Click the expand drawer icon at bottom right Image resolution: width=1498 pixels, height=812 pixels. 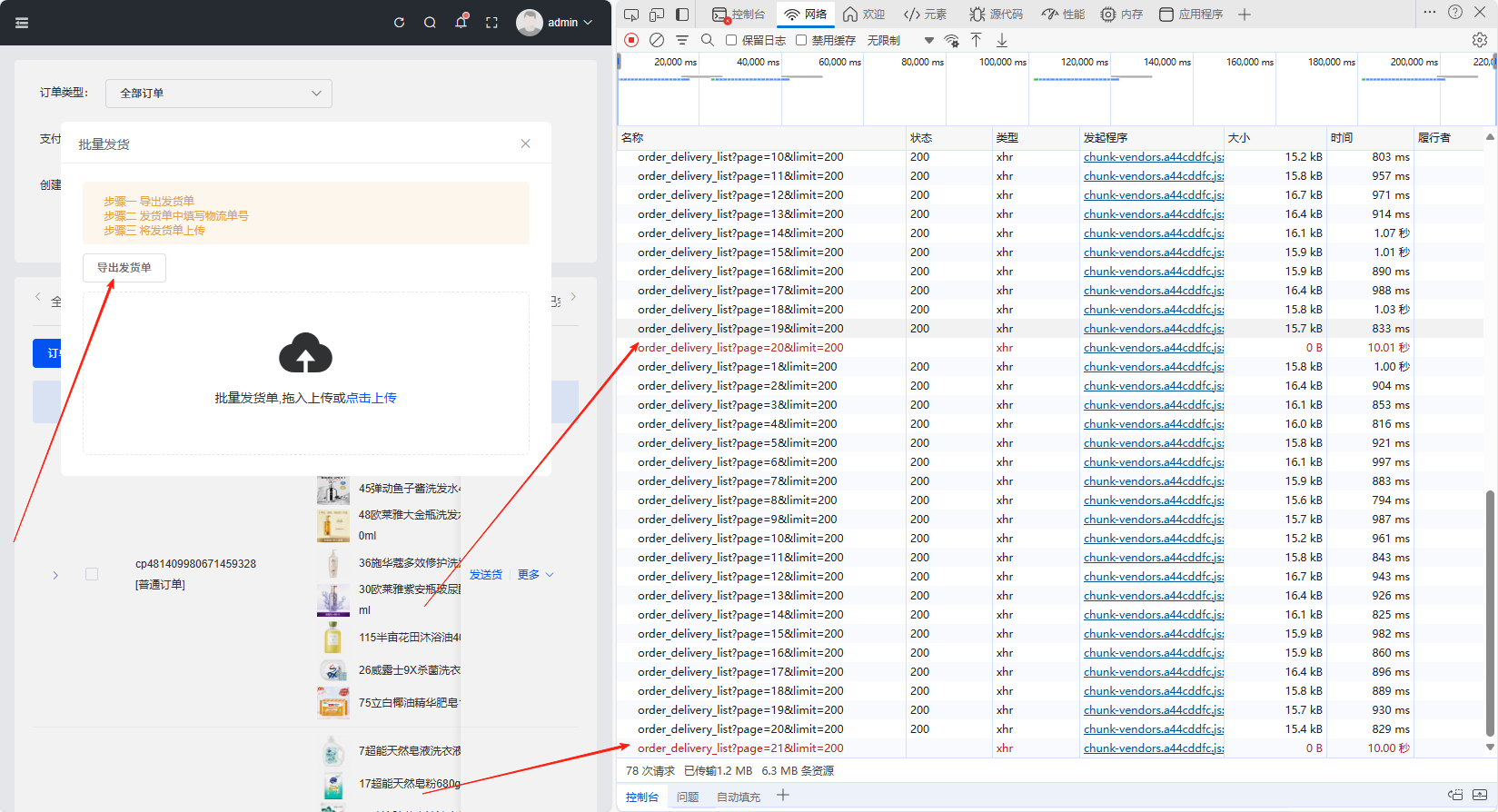pyautogui.click(x=1479, y=796)
